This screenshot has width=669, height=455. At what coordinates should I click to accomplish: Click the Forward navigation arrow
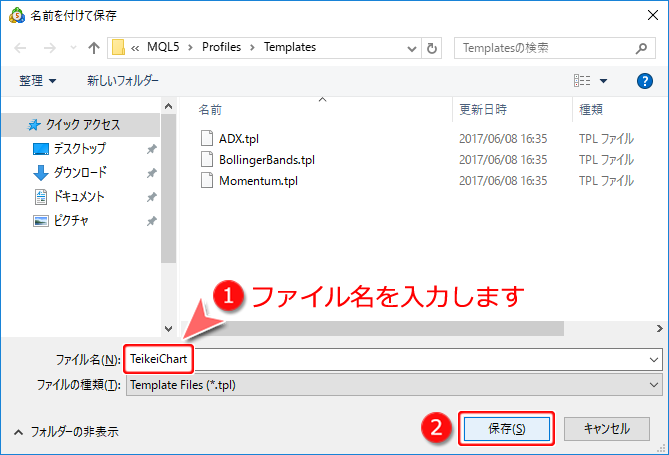49,48
